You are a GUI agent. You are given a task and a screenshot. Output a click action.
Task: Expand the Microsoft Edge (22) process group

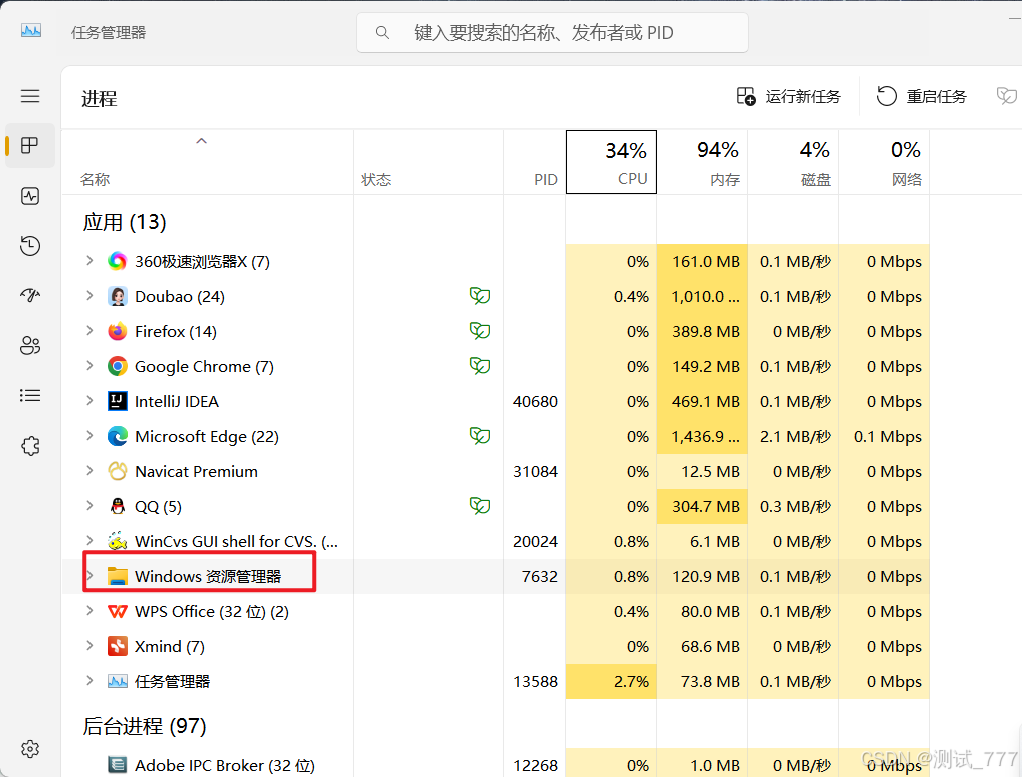point(90,435)
